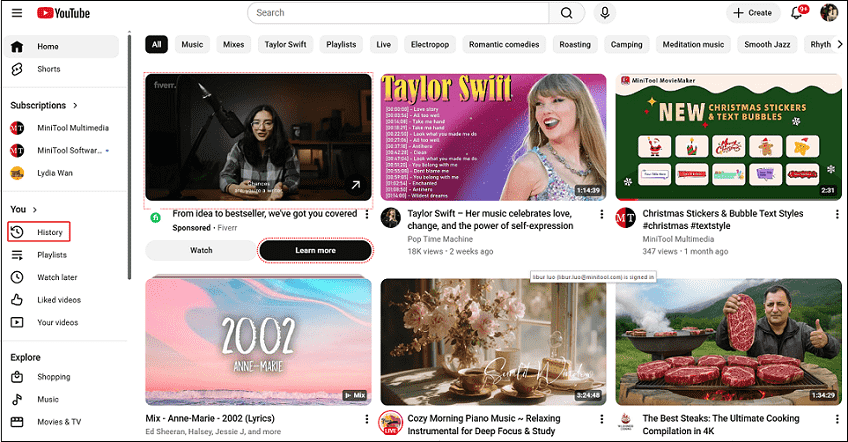This screenshot has width=848, height=442.
Task: Open MiniTool Multimedia avatar beside Christmas video
Action: click(x=626, y=218)
